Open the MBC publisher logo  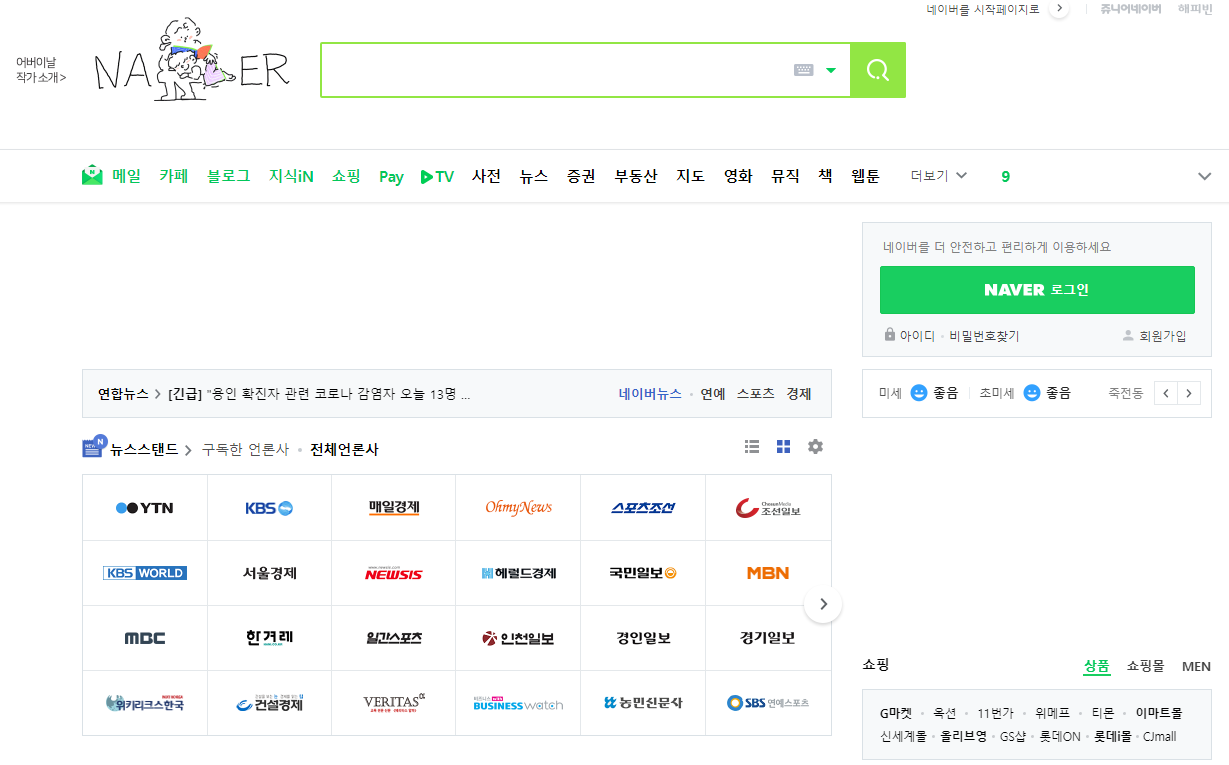pyautogui.click(x=145, y=638)
